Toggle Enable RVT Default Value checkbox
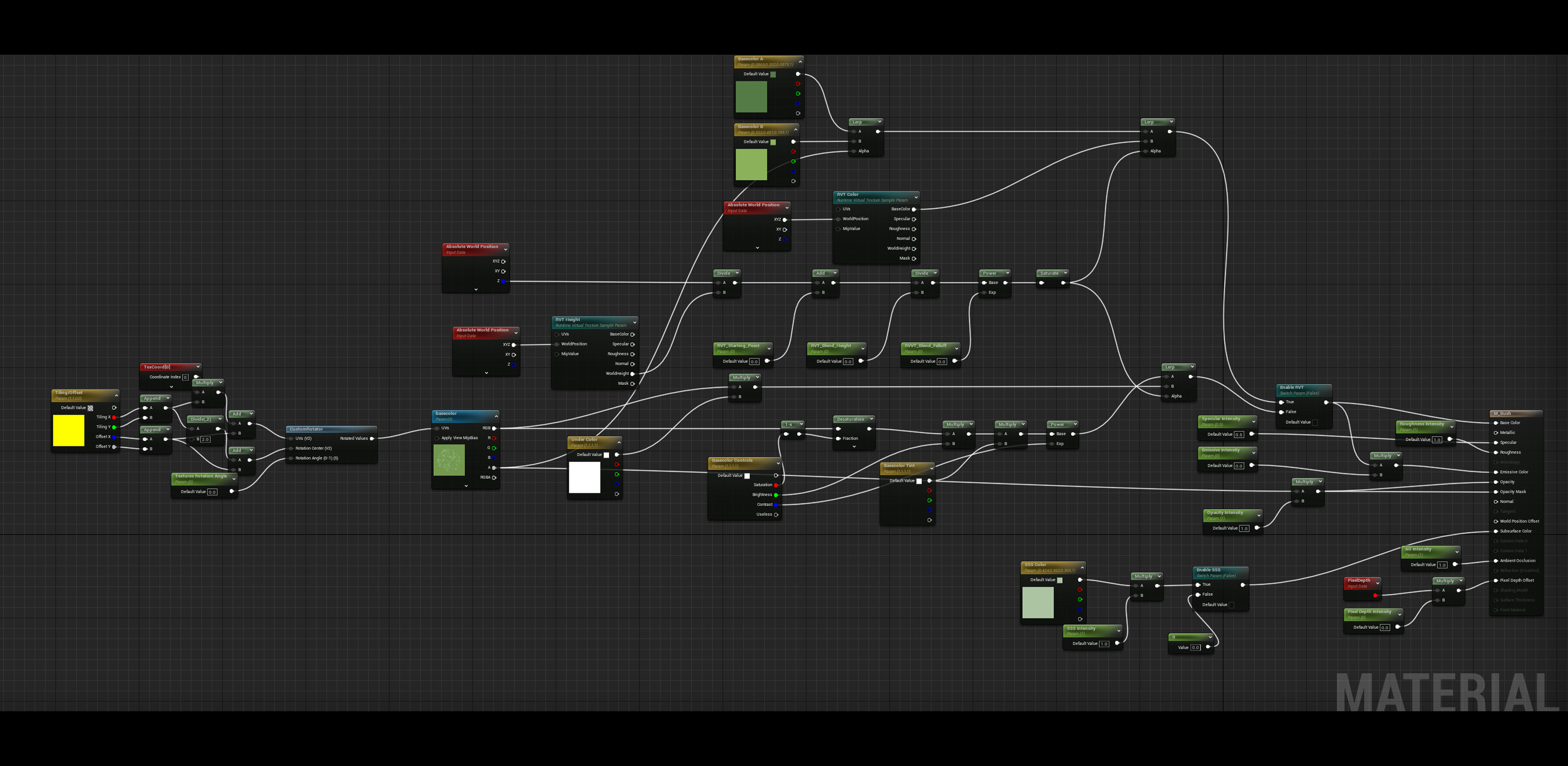 [1315, 422]
